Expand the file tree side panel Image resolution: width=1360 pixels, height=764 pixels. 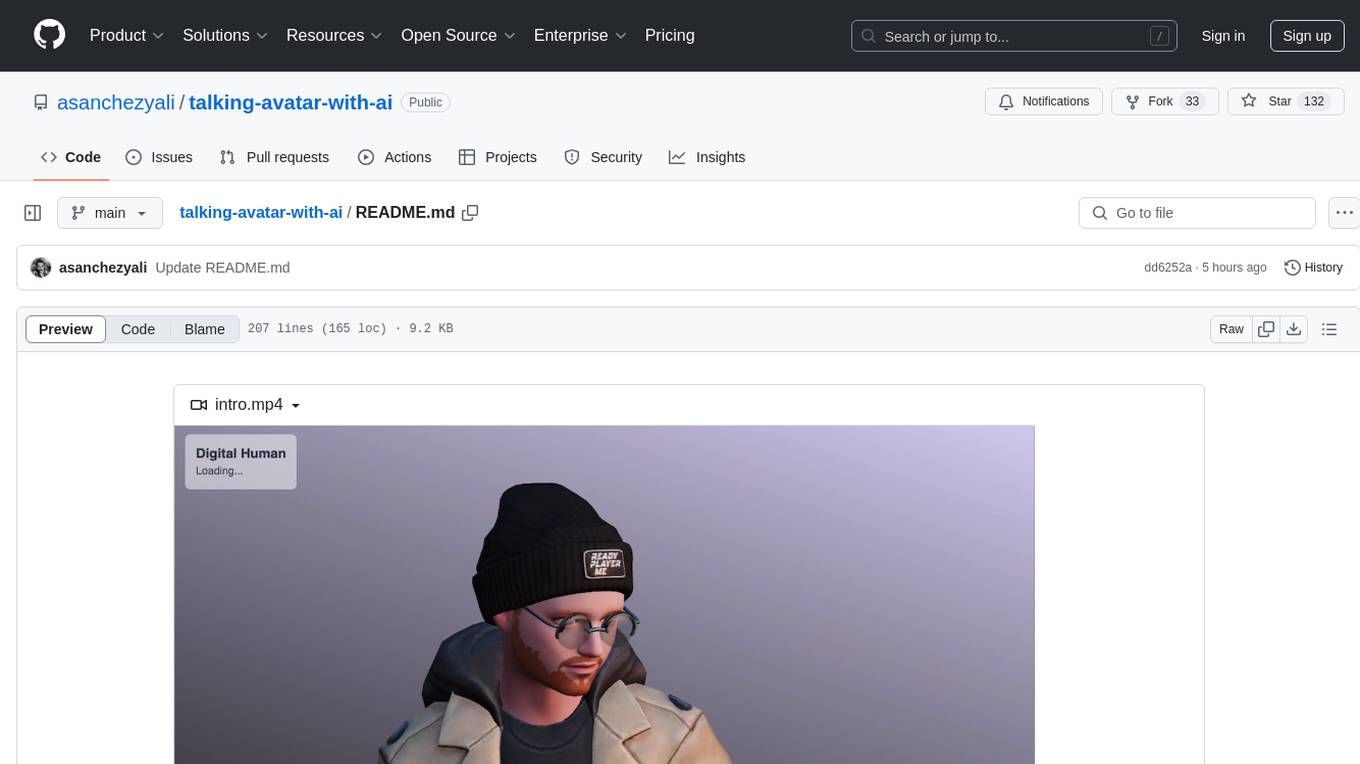pos(33,213)
